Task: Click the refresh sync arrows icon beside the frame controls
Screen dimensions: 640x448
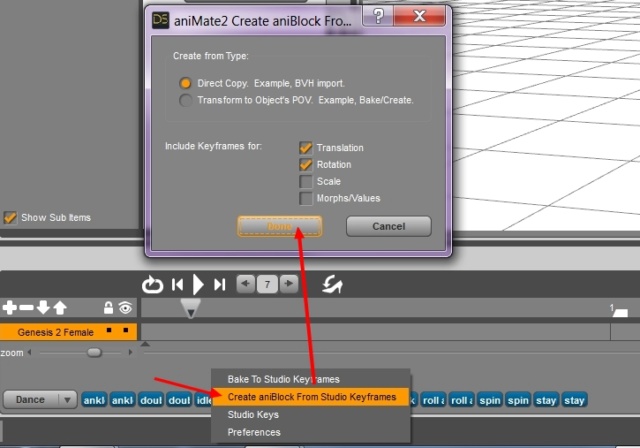Action: point(332,284)
